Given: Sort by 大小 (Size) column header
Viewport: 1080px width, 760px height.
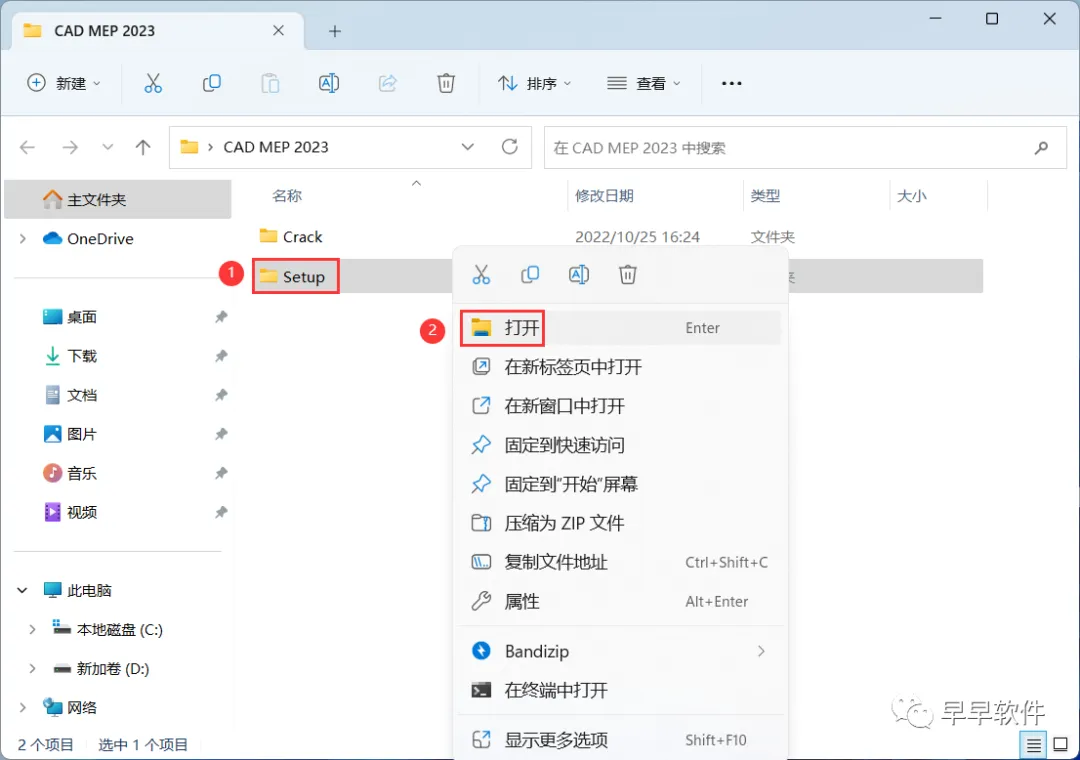Looking at the screenshot, I should click(911, 196).
